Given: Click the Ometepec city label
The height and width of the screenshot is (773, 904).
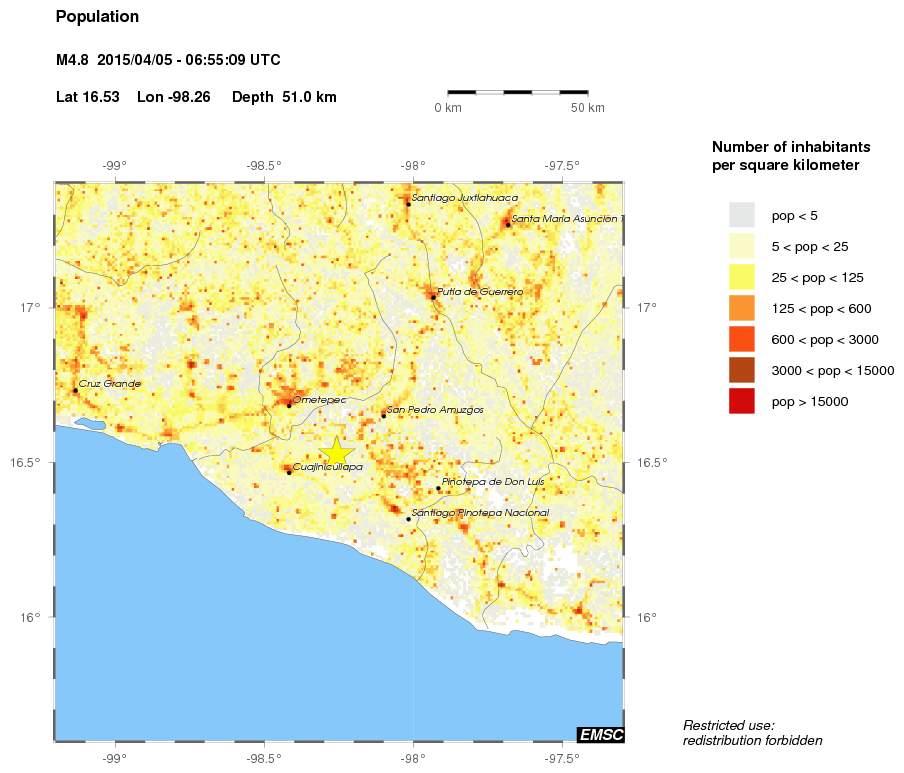Looking at the screenshot, I should (x=319, y=399).
